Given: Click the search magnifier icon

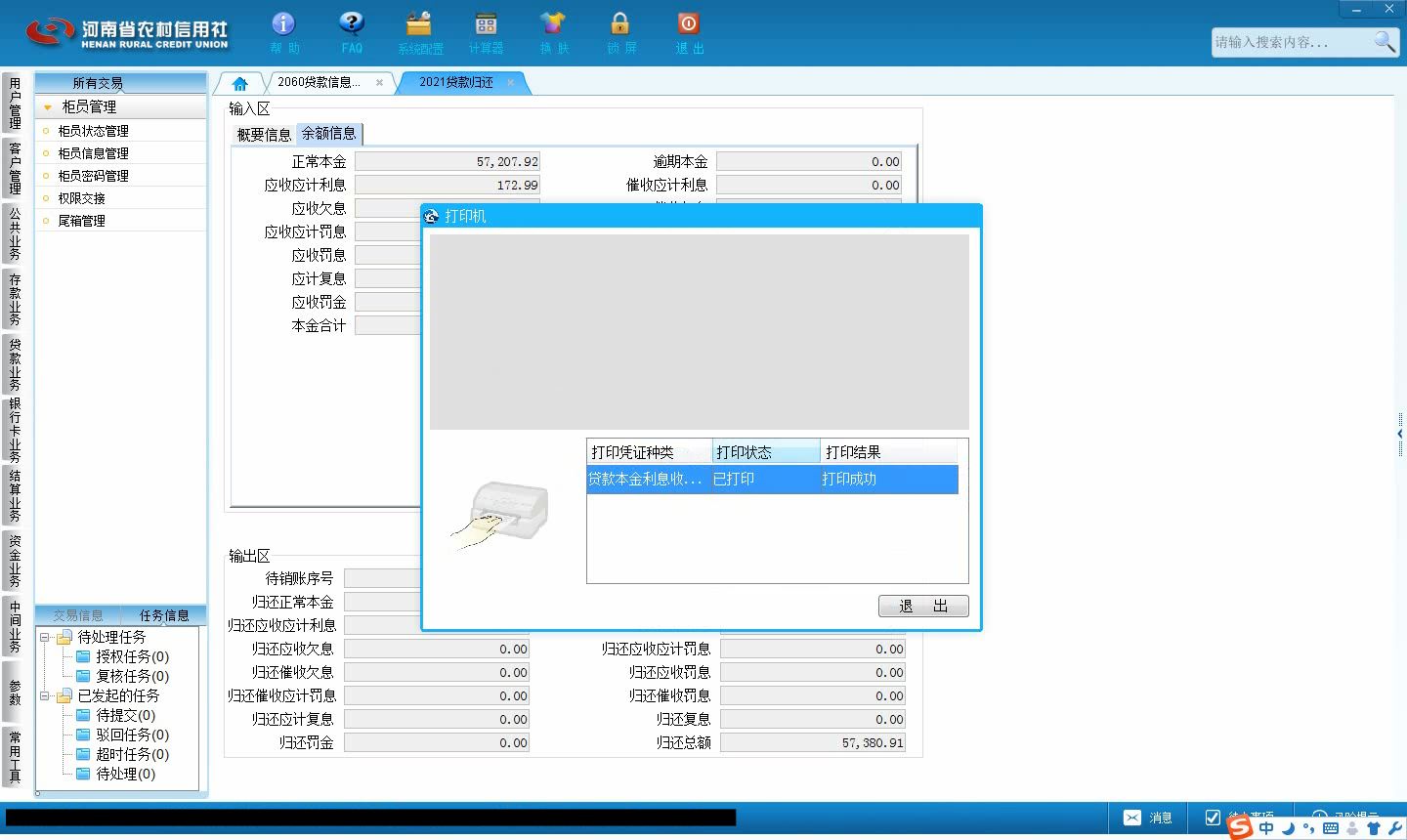Looking at the screenshot, I should tap(1384, 41).
